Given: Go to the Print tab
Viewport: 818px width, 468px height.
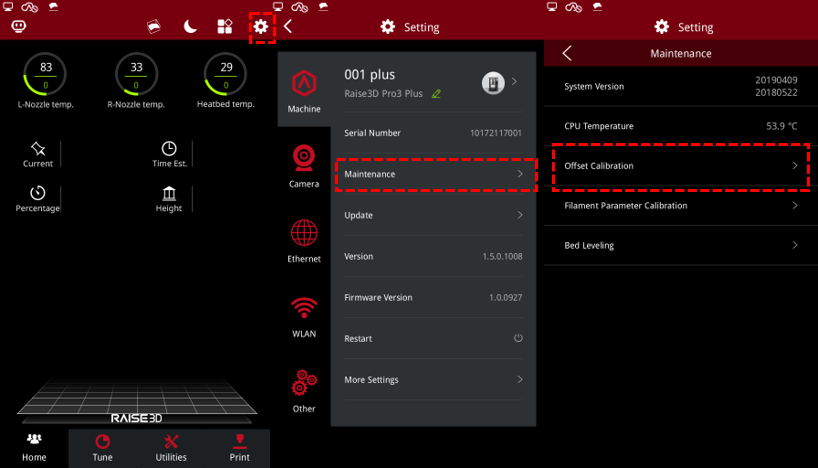Looking at the screenshot, I should coord(239,447).
